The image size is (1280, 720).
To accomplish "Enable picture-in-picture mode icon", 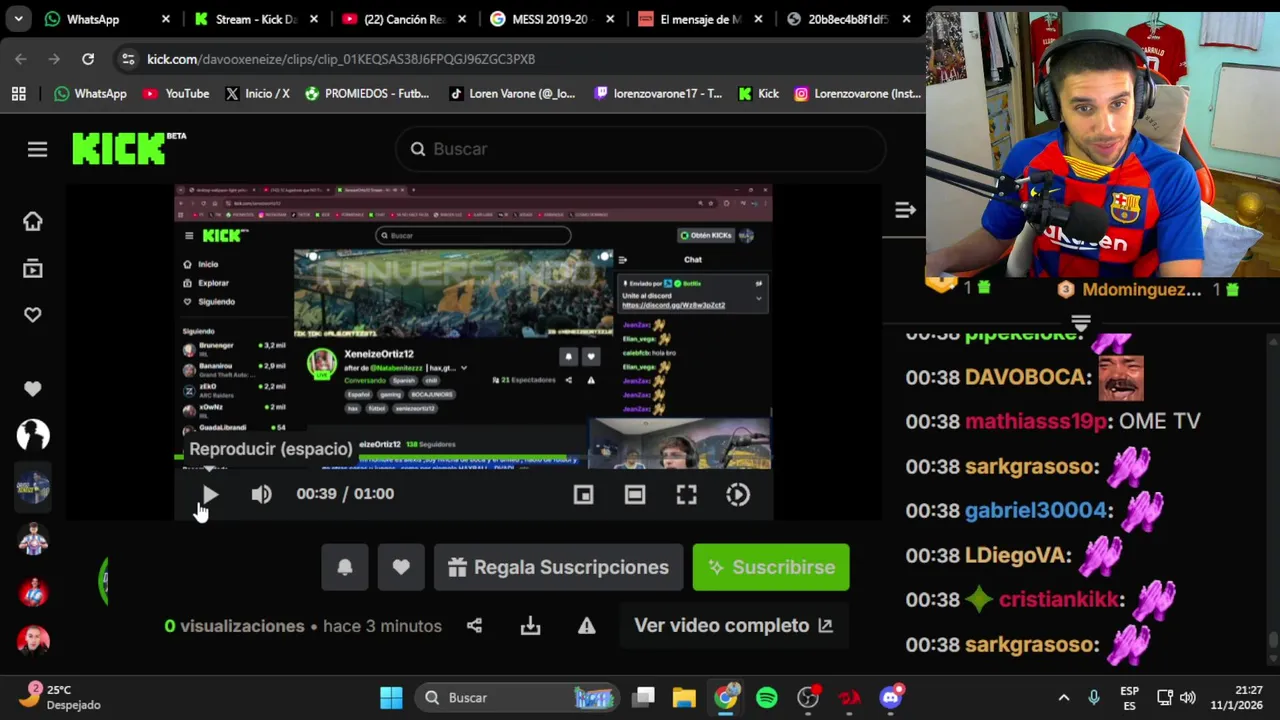I will (x=583, y=494).
